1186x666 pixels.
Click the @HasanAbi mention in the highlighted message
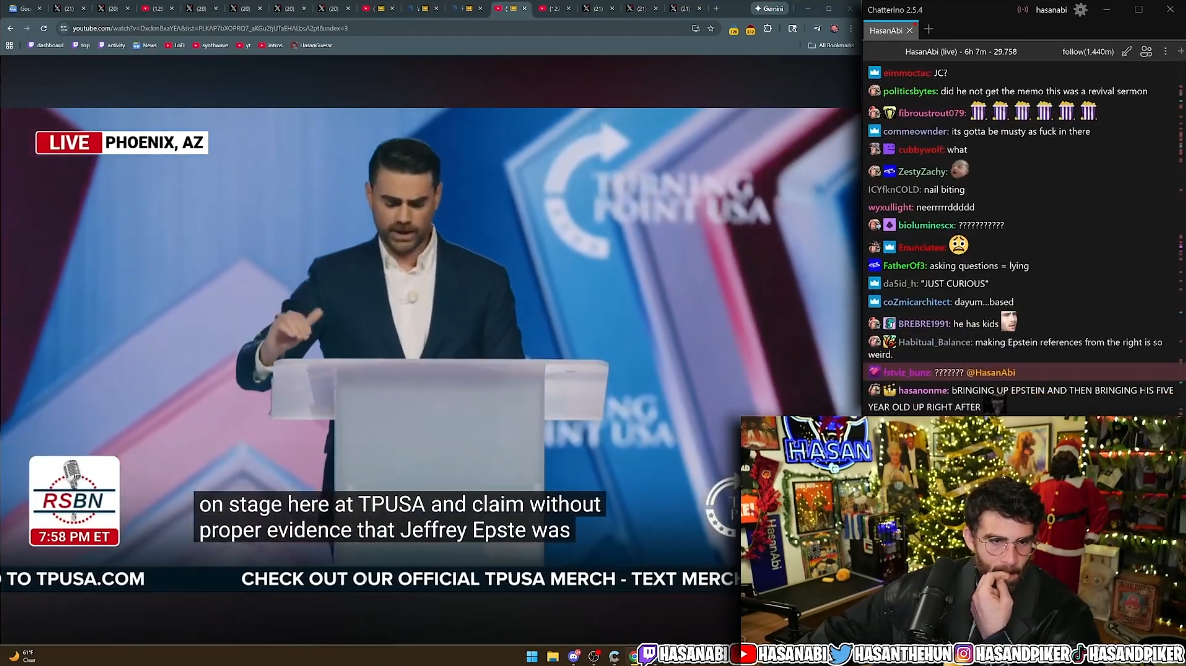click(991, 373)
